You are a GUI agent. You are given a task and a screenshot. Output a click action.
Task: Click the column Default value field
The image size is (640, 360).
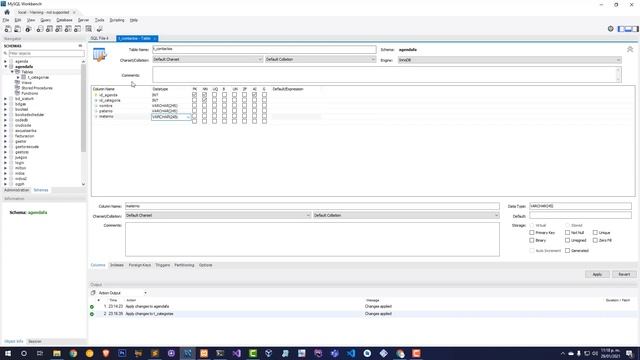[580, 215]
